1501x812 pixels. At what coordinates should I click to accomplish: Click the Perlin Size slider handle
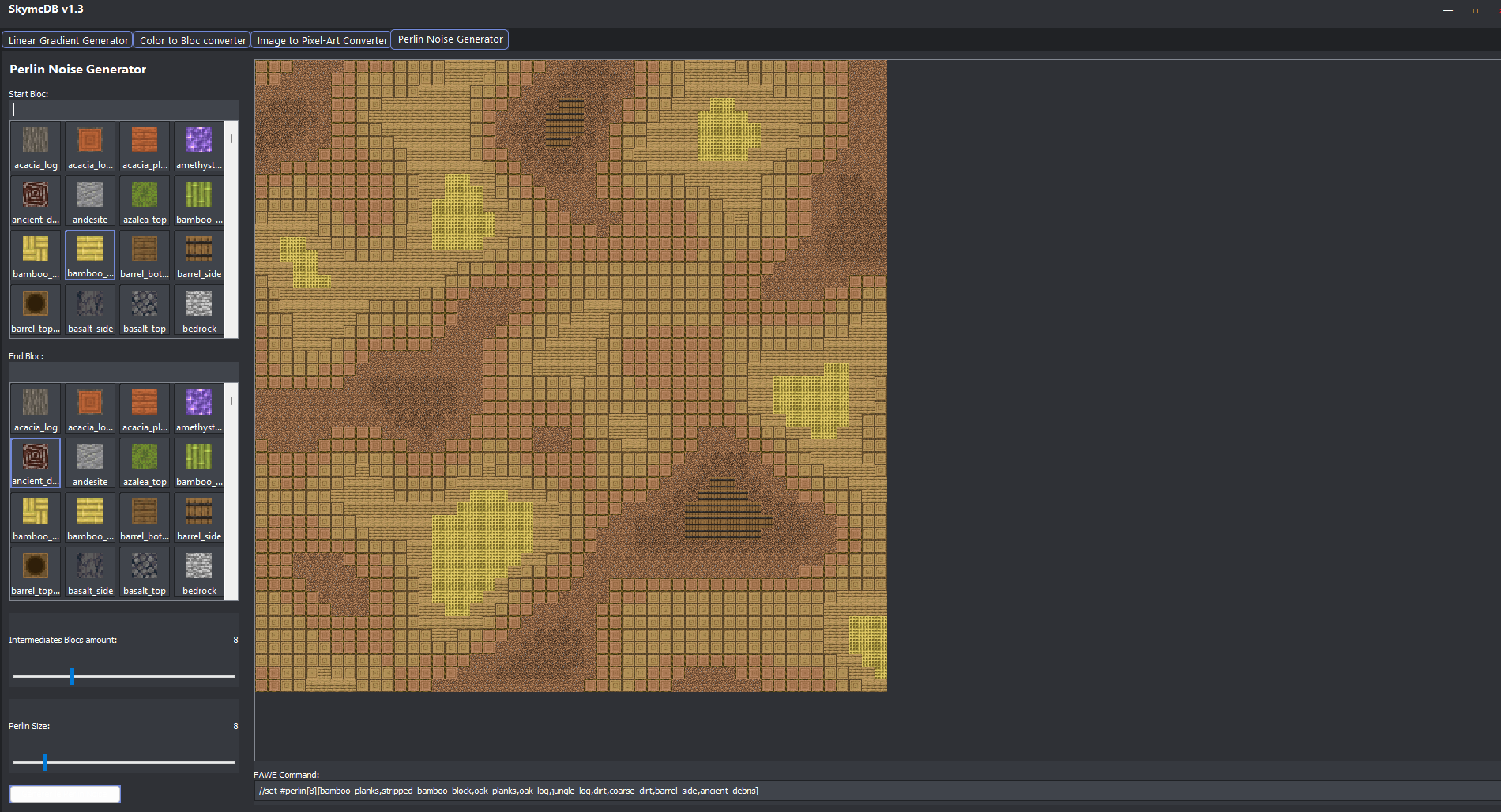coord(44,762)
